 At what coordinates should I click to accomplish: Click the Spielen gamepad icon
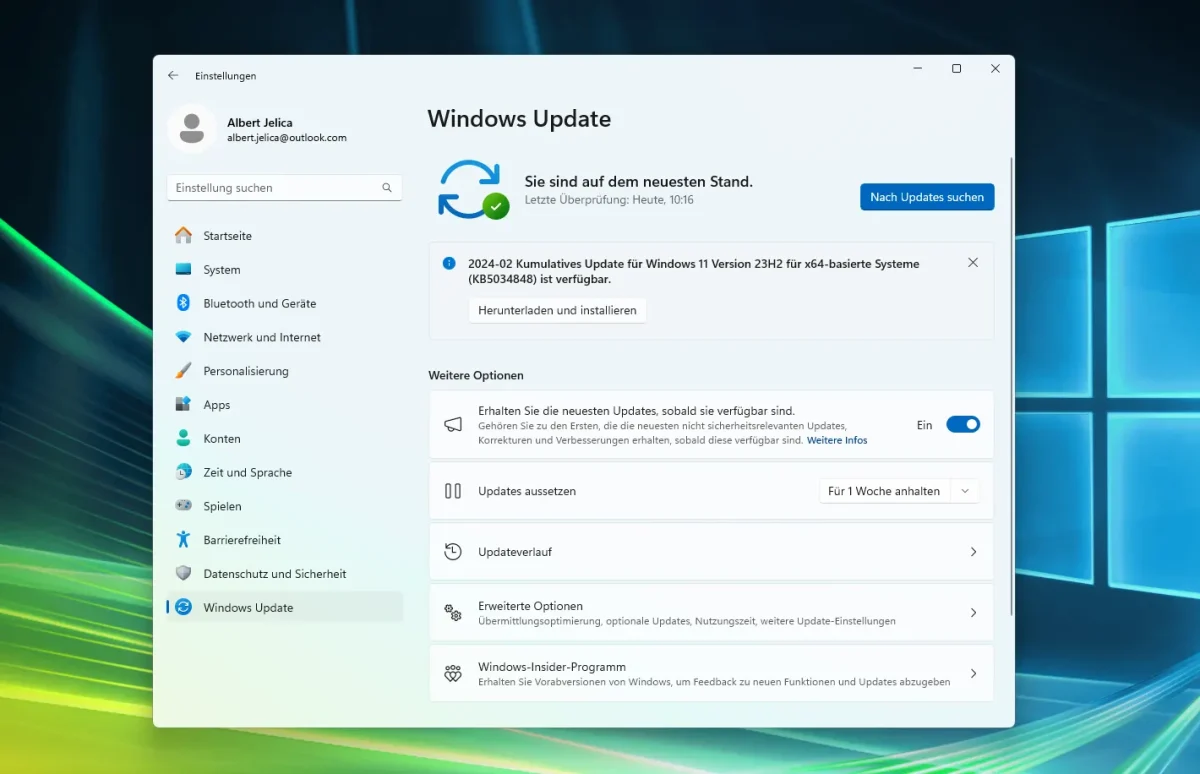183,506
